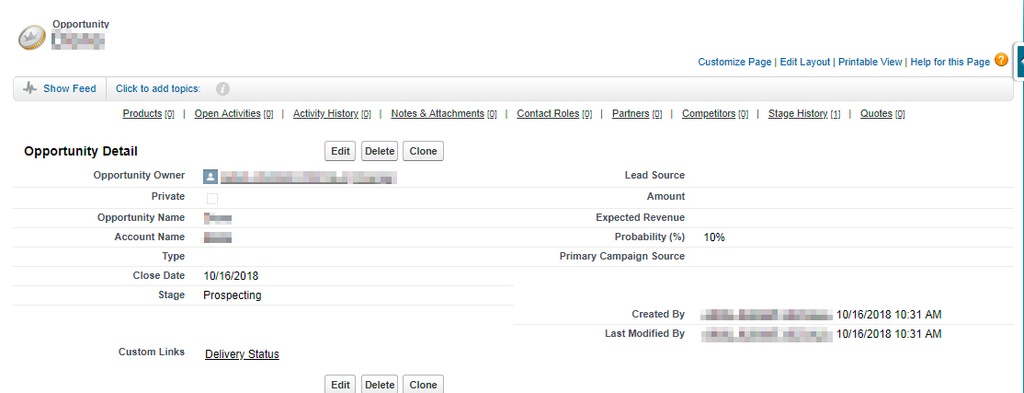Click the Opportunity Owner avatar icon

pyautogui.click(x=210, y=176)
